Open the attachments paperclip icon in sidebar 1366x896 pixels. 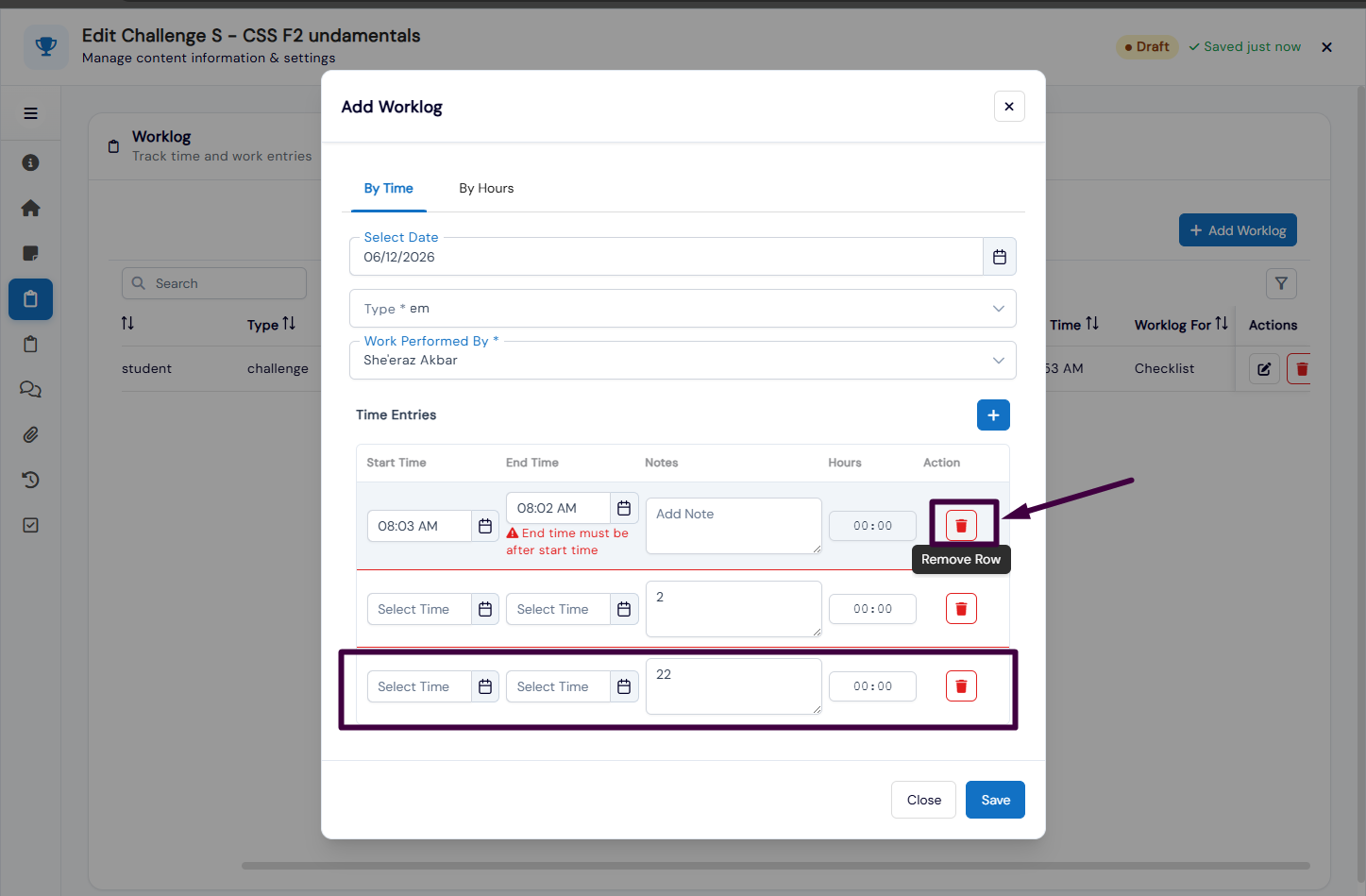[30, 434]
